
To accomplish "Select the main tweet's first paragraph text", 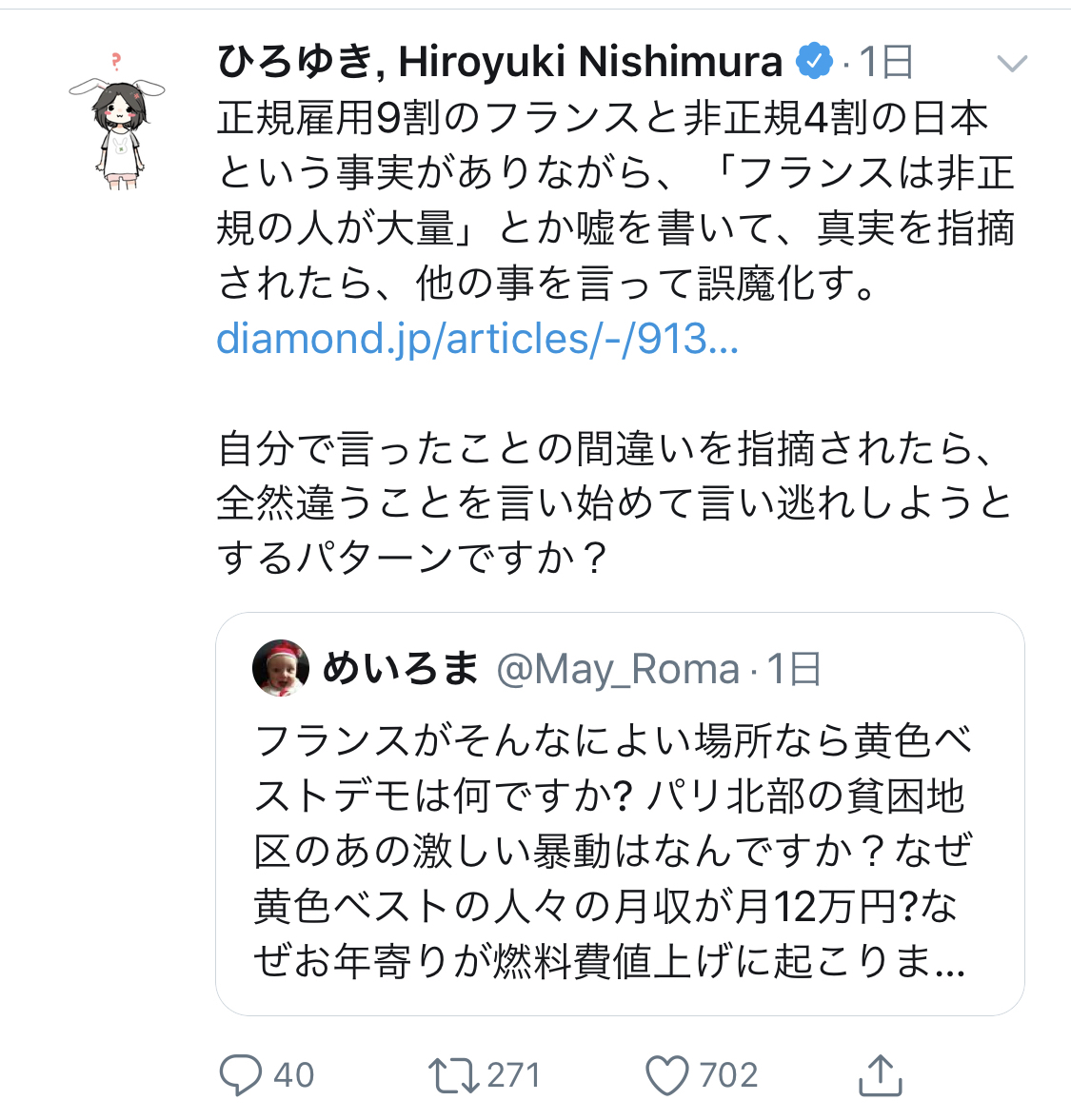I will 615,201.
